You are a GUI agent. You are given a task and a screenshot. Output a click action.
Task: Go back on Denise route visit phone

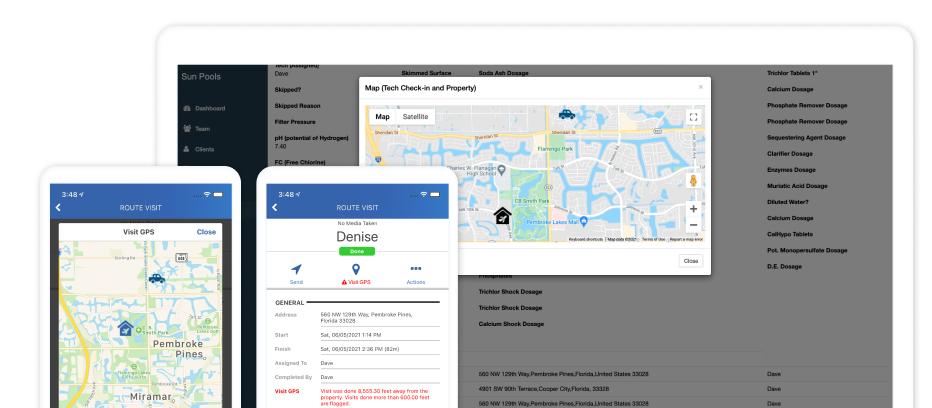[275, 208]
